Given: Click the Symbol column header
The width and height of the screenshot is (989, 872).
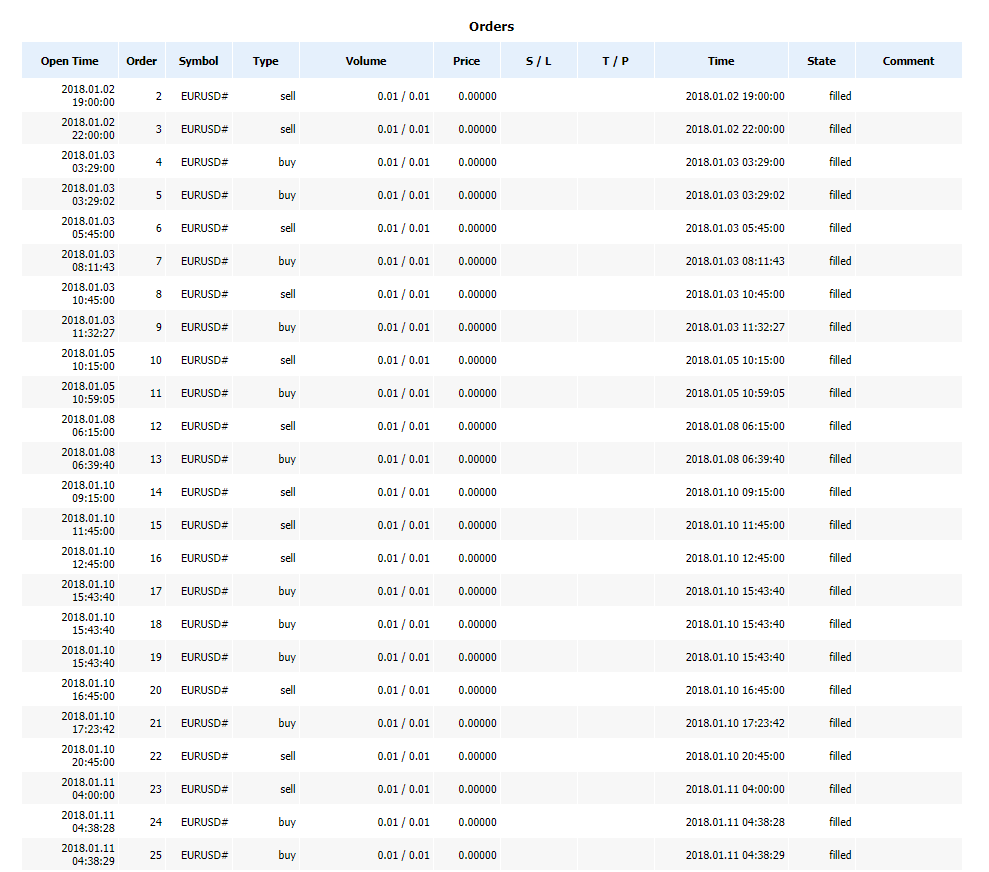Looking at the screenshot, I should click(199, 61).
